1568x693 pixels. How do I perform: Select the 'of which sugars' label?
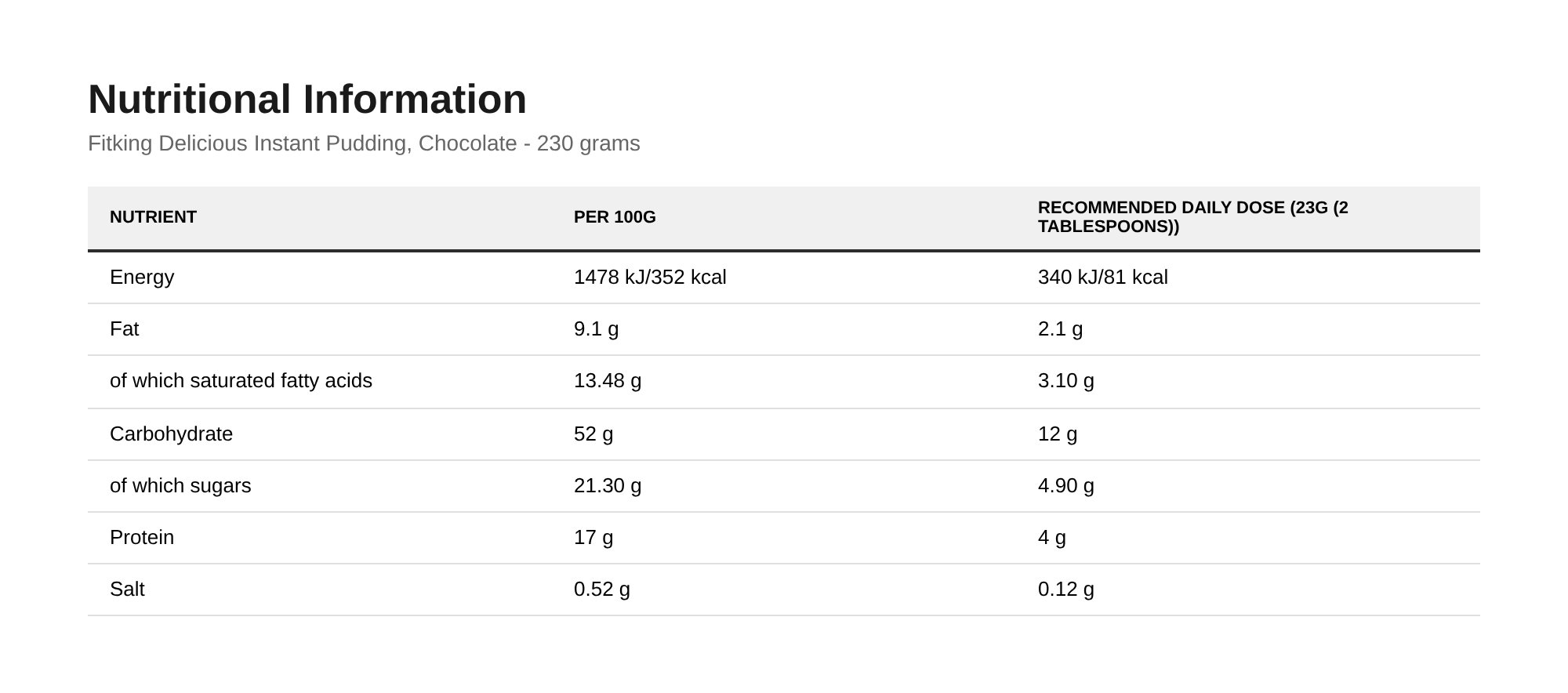180,486
